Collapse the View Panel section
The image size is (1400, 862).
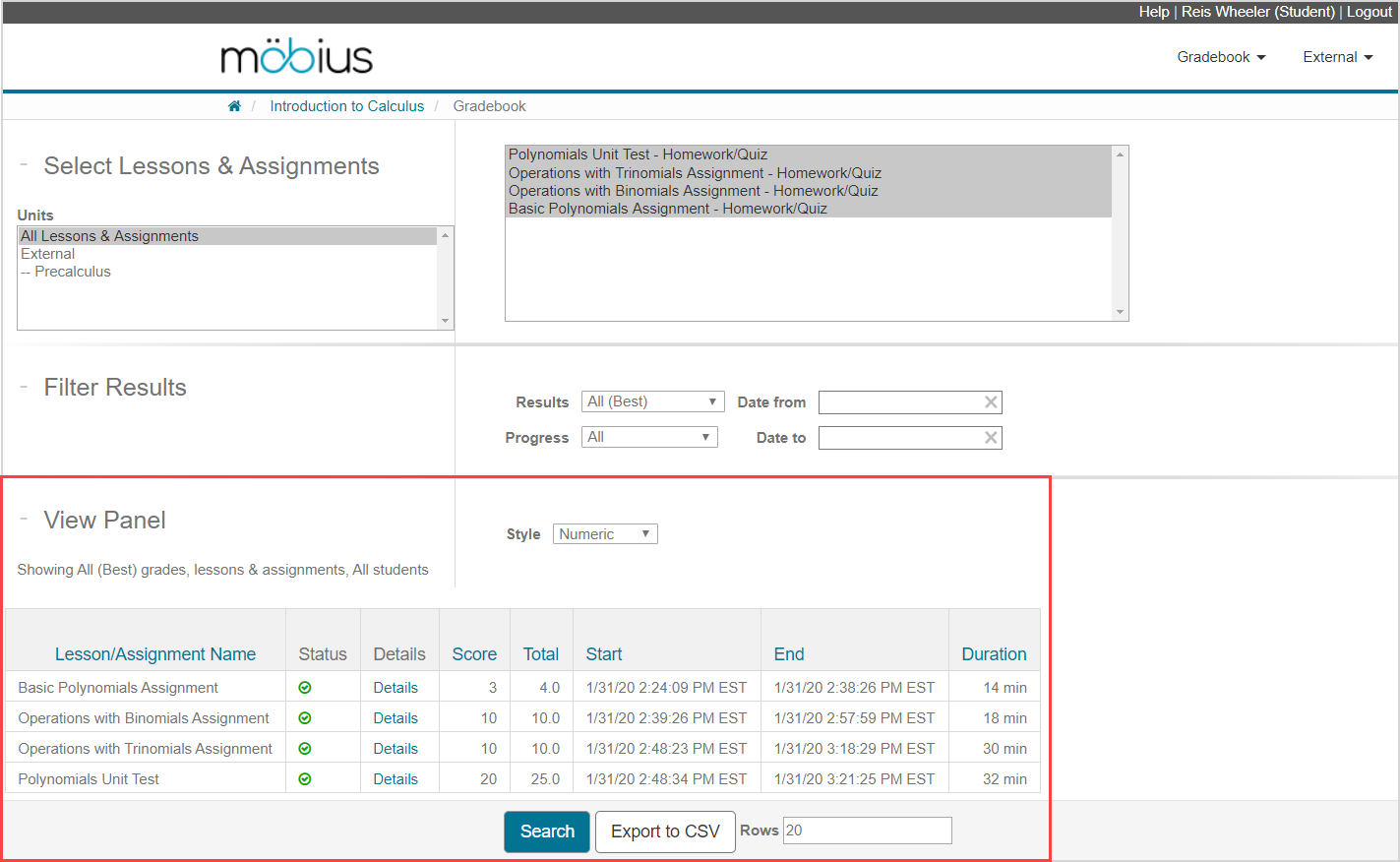[24, 520]
